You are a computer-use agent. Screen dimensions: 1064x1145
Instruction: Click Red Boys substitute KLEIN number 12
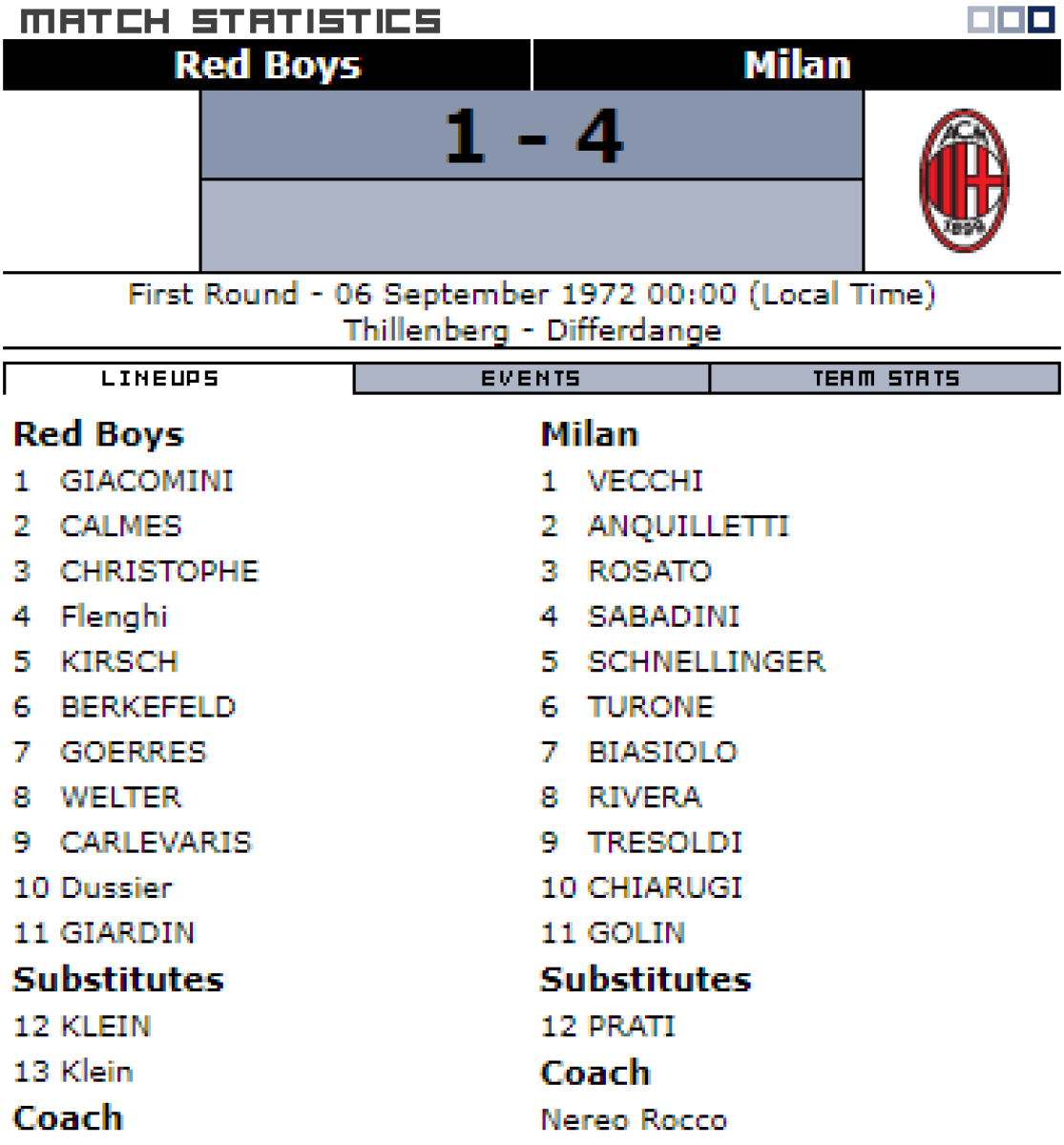click(x=105, y=1026)
